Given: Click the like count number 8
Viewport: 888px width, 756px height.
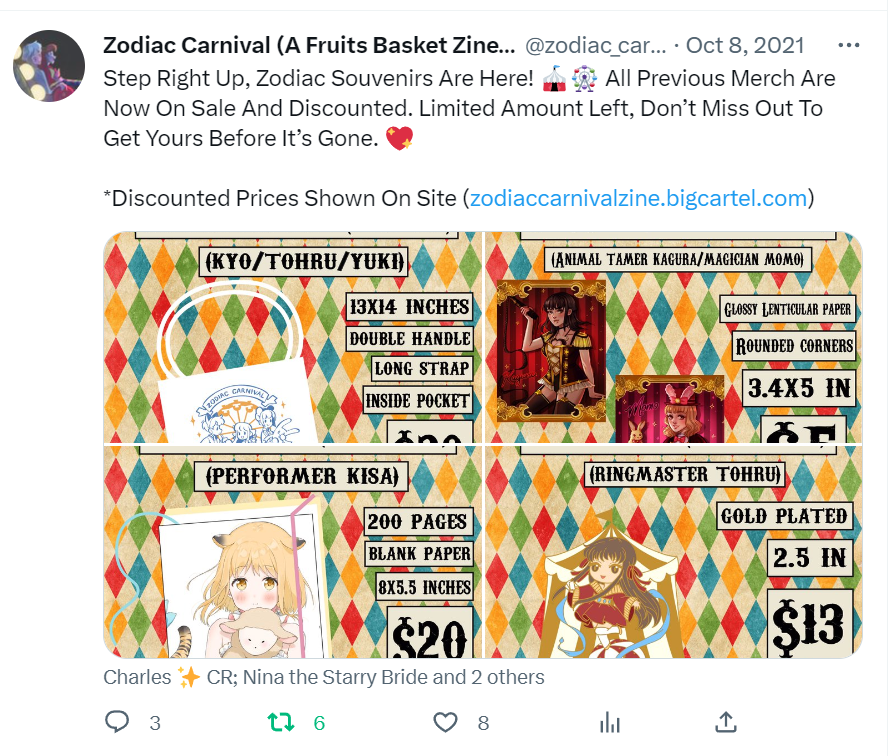Looking at the screenshot, I should click(483, 723).
